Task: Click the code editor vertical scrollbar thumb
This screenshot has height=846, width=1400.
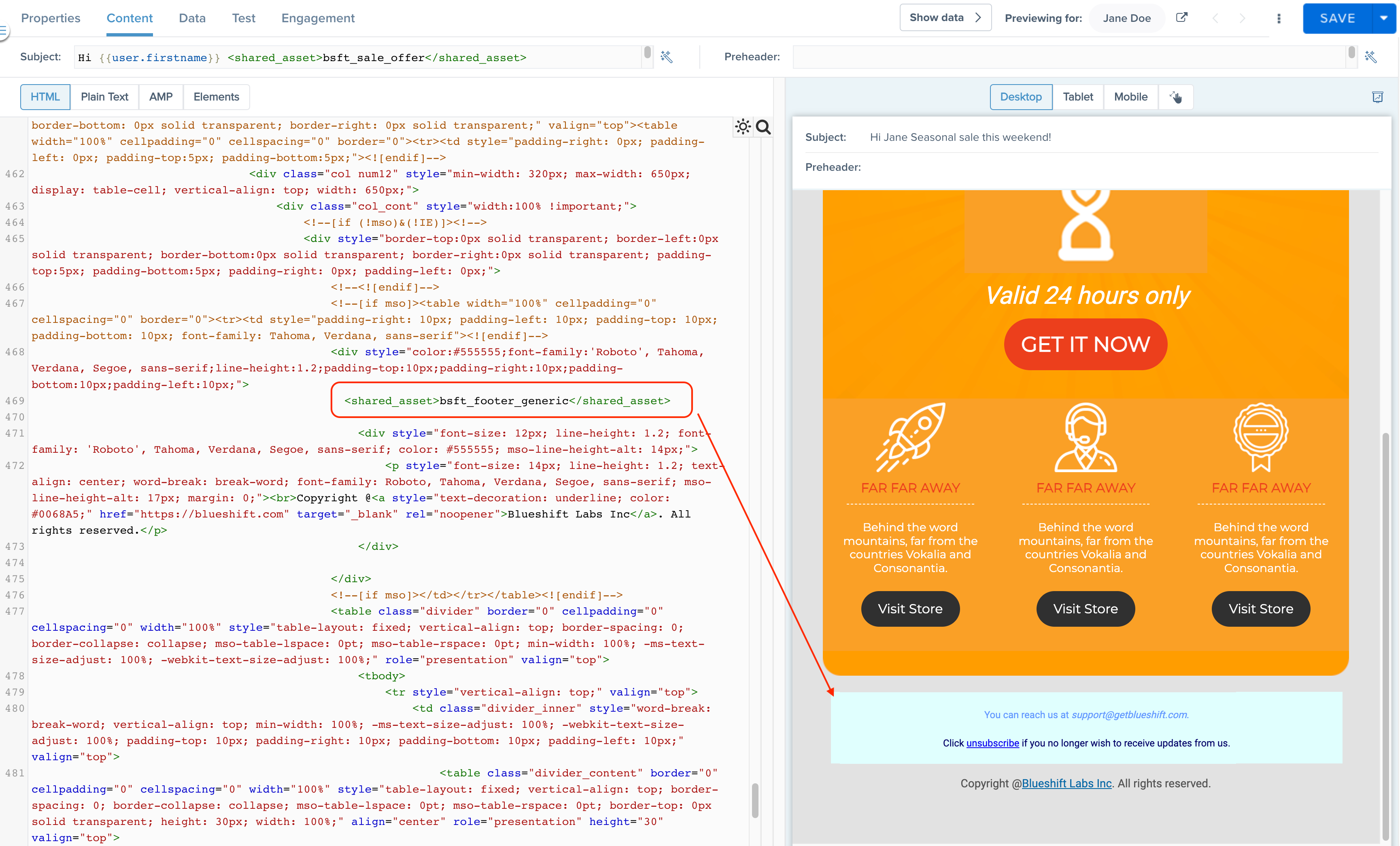Action: [x=755, y=801]
